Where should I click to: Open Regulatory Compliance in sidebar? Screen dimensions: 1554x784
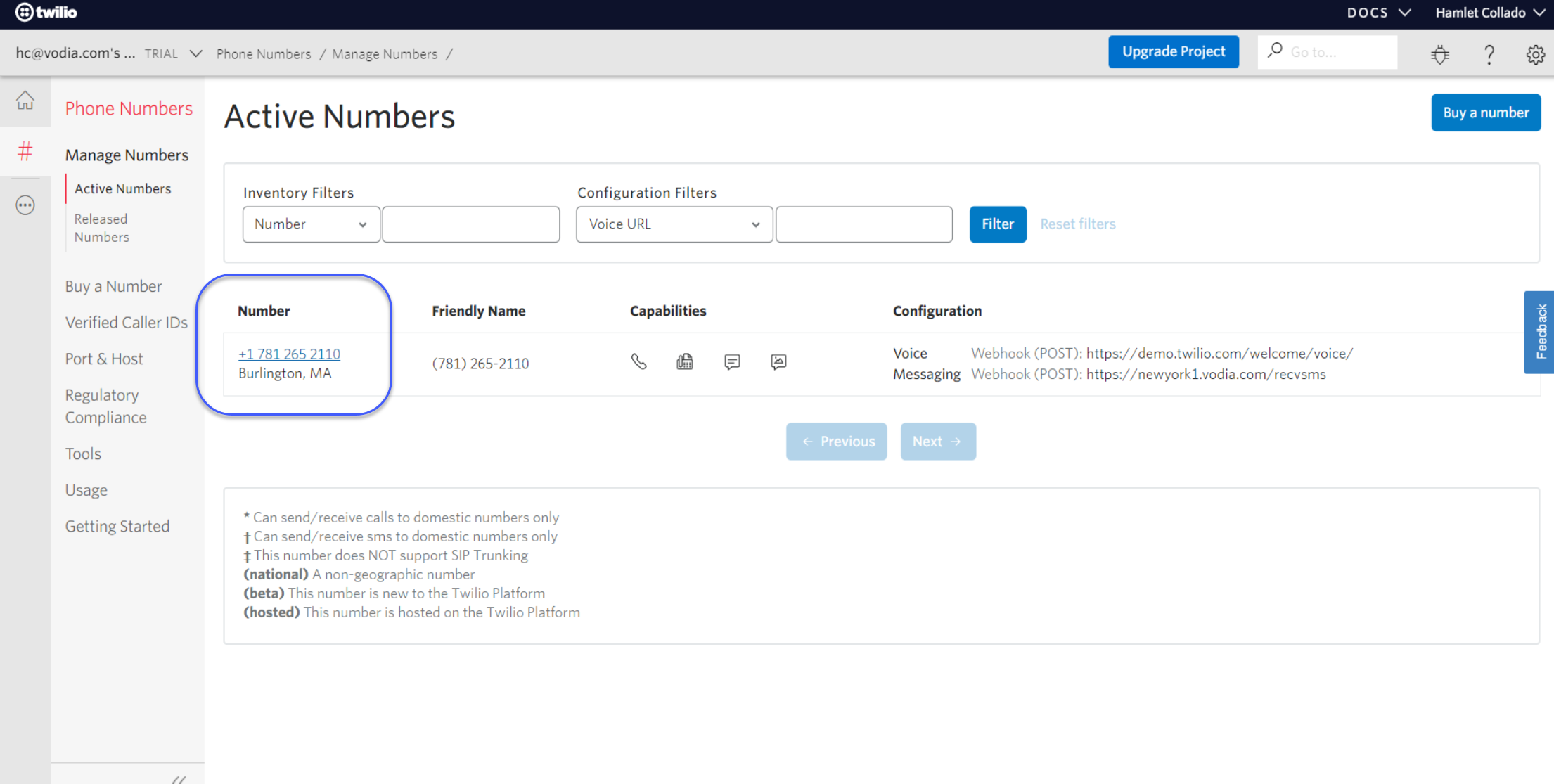[x=106, y=406]
